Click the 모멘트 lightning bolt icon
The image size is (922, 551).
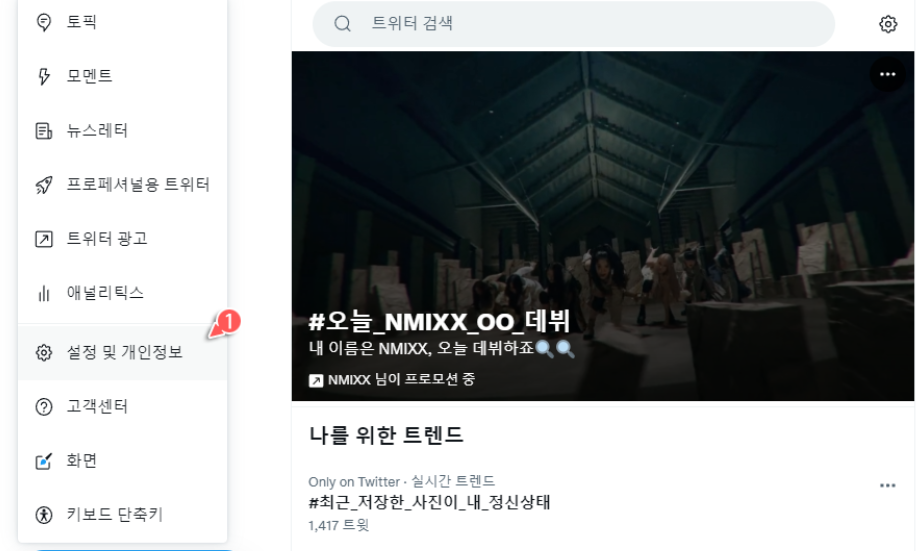coord(44,76)
